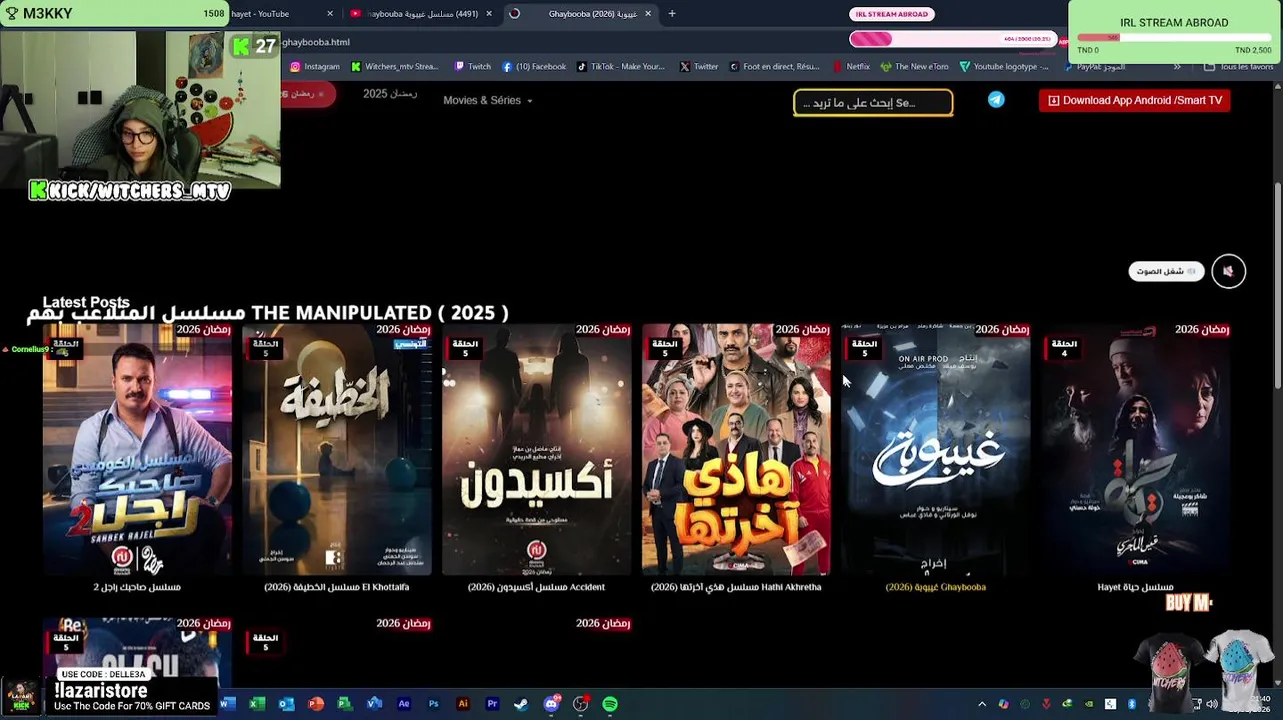
Task: Expand the bookmarks overflow chevron
Action: (x=1177, y=67)
